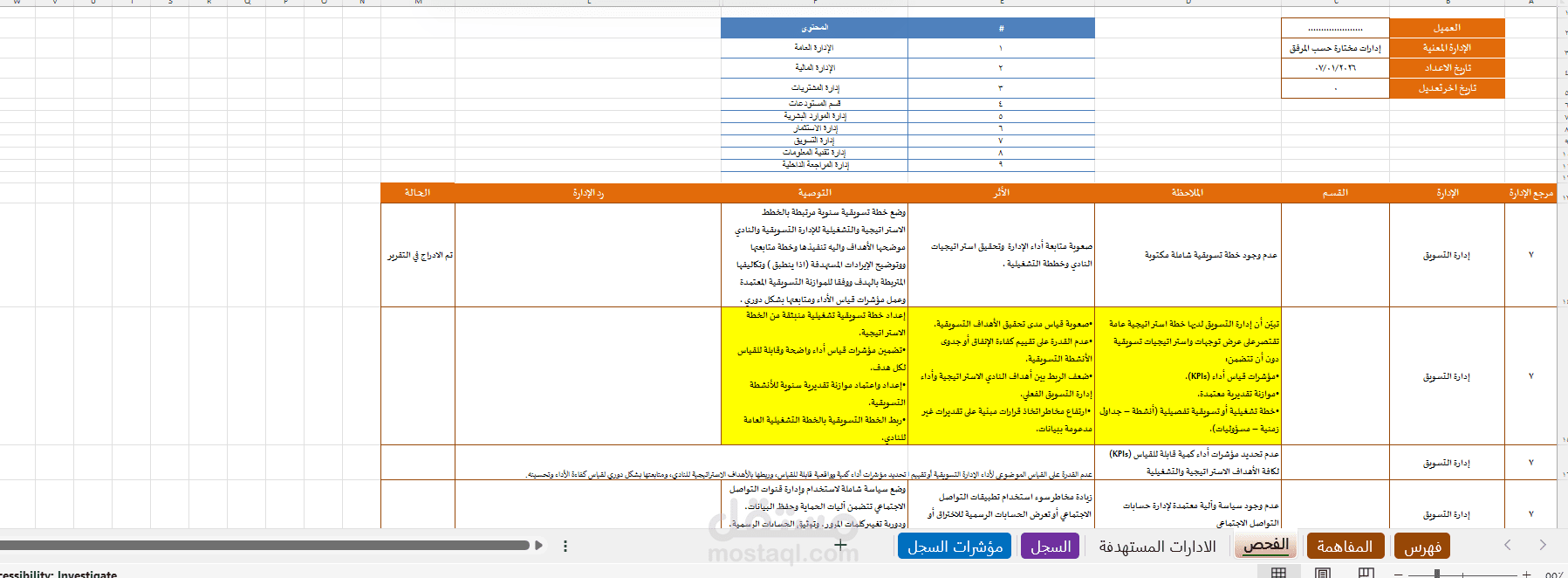The width and height of the screenshot is (1568, 578).
Task: Select the إدارات مختارة حسب المرفق cell
Action: [x=1335, y=48]
